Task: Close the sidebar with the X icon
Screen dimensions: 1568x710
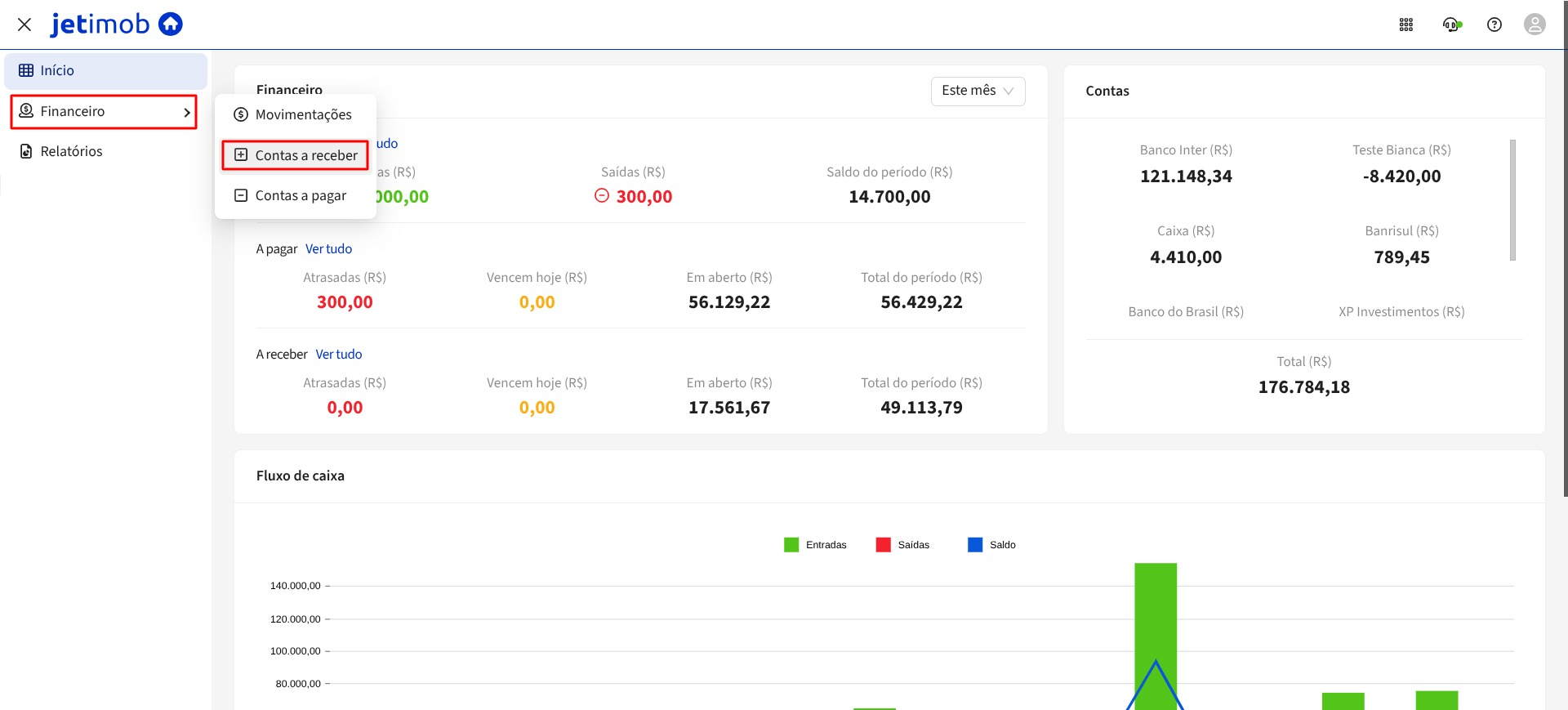Action: pyautogui.click(x=24, y=25)
